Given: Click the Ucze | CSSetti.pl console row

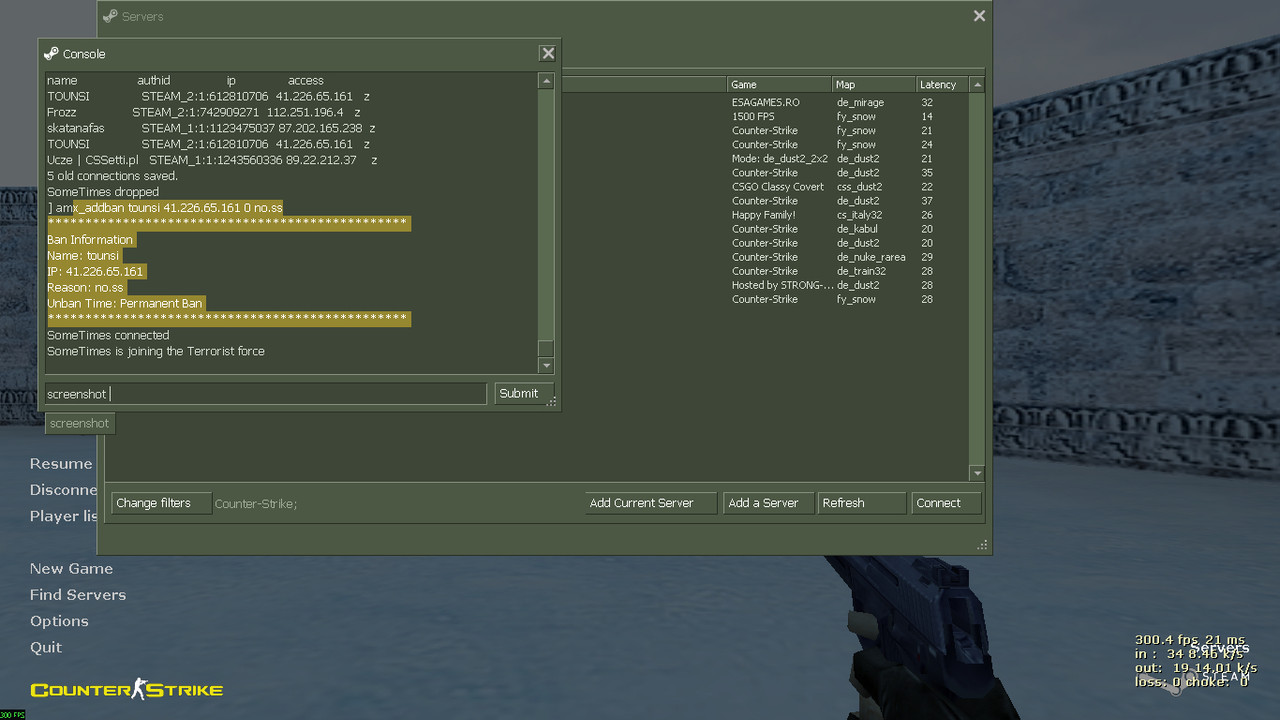Looking at the screenshot, I should [212, 160].
